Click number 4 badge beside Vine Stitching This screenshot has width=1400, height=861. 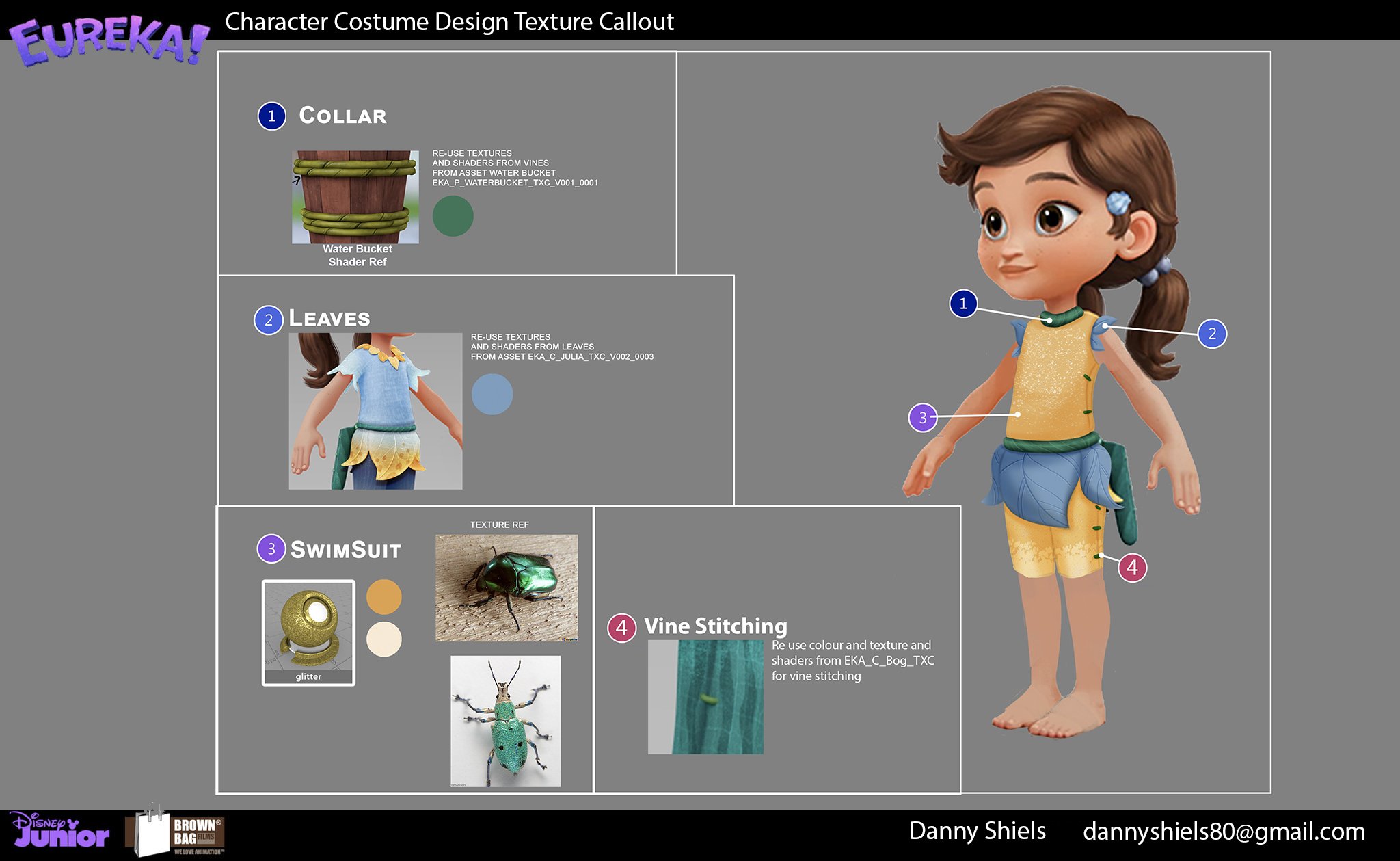point(621,627)
